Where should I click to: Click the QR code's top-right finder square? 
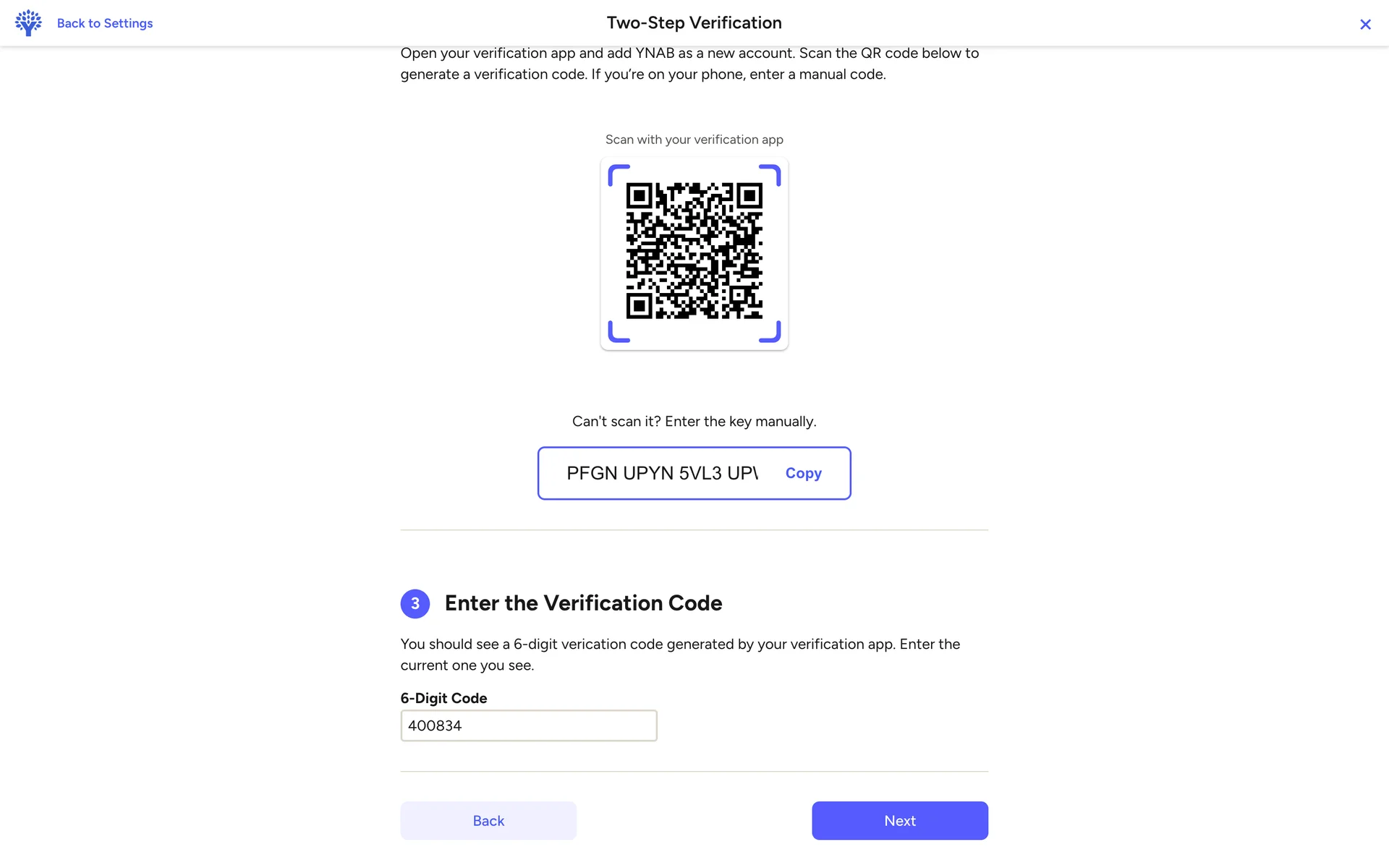(x=749, y=196)
